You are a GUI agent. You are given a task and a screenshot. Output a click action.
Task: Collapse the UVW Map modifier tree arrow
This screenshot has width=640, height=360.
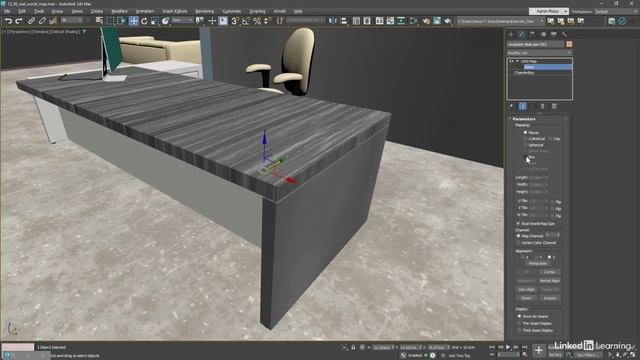[517, 61]
